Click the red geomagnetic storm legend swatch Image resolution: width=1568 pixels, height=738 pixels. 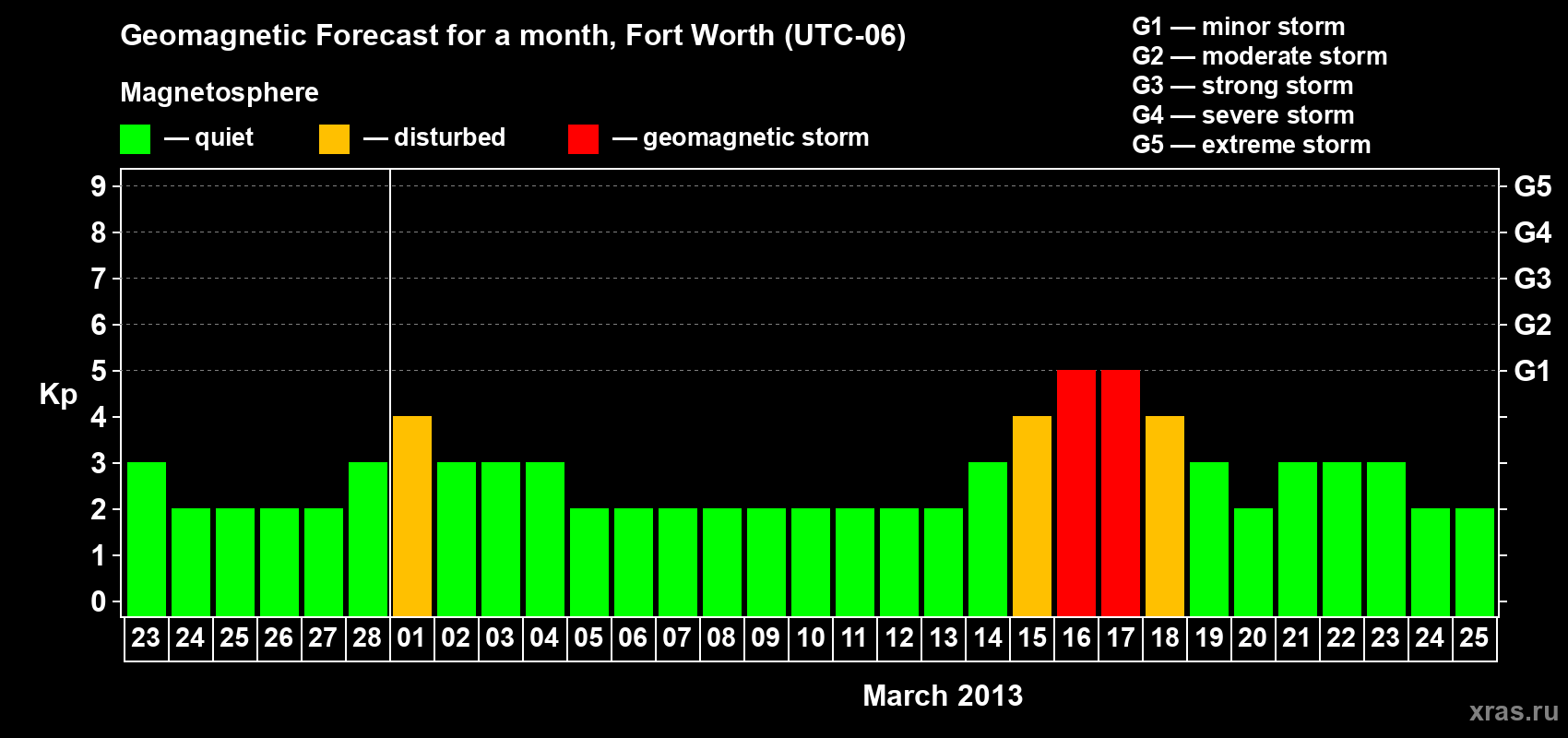click(583, 139)
